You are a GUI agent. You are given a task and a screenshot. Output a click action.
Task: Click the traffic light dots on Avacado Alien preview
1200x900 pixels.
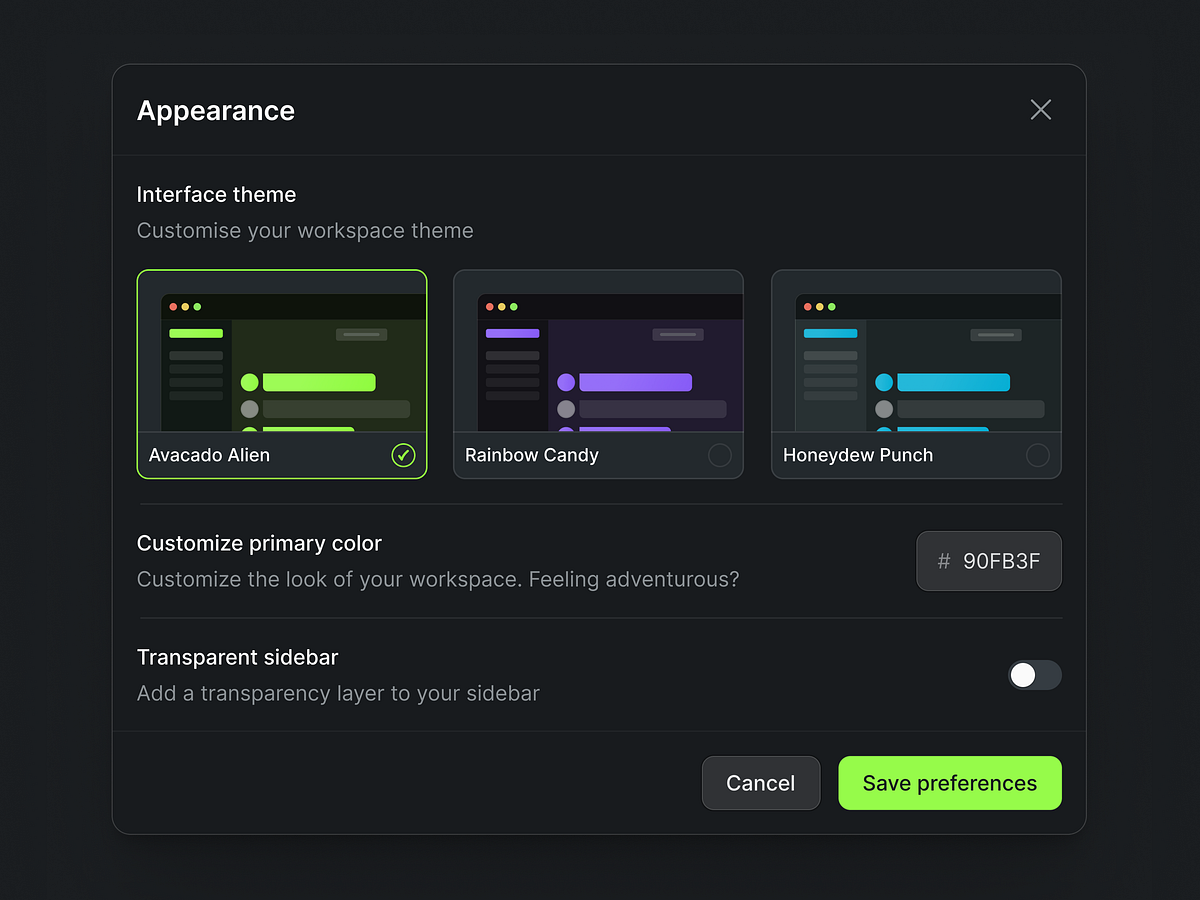(185, 305)
